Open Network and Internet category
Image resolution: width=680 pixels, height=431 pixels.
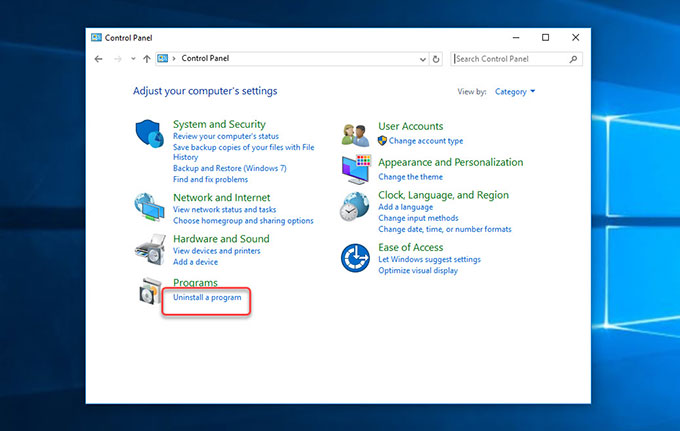[222, 198]
